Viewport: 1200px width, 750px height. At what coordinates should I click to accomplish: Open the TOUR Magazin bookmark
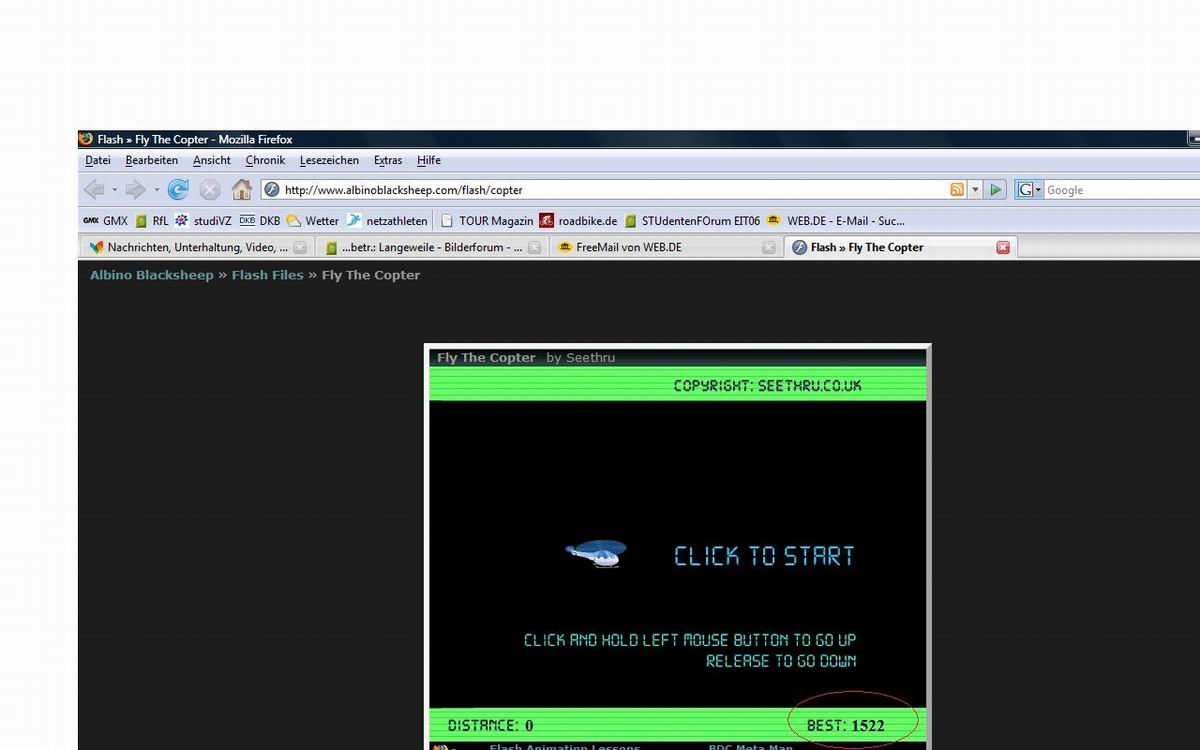(486, 221)
